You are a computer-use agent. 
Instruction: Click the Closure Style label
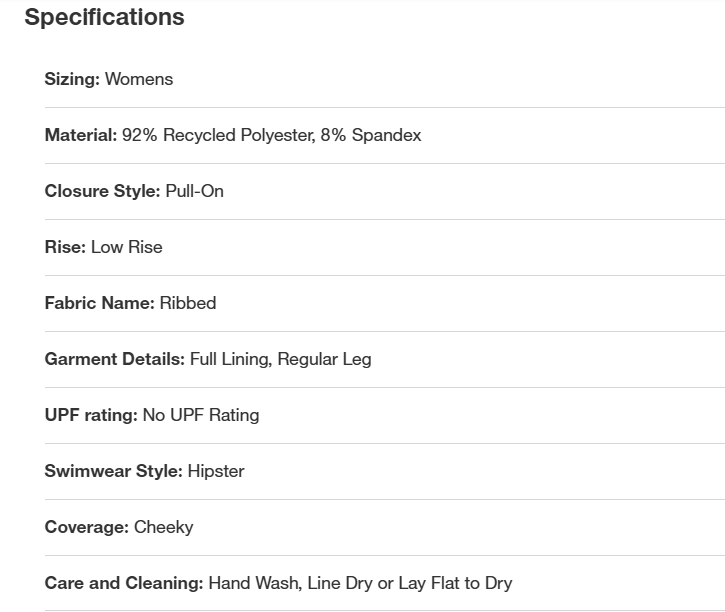102,191
